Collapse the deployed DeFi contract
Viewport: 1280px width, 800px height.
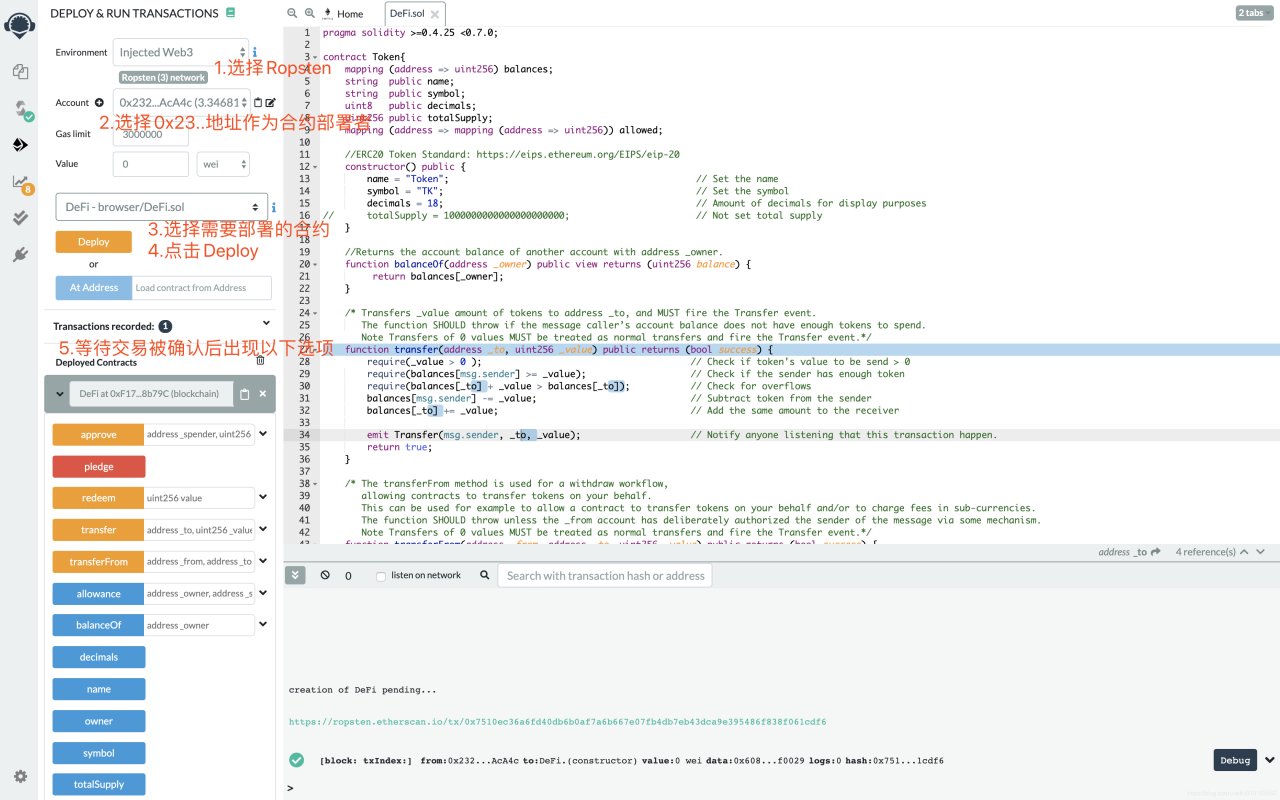59,394
